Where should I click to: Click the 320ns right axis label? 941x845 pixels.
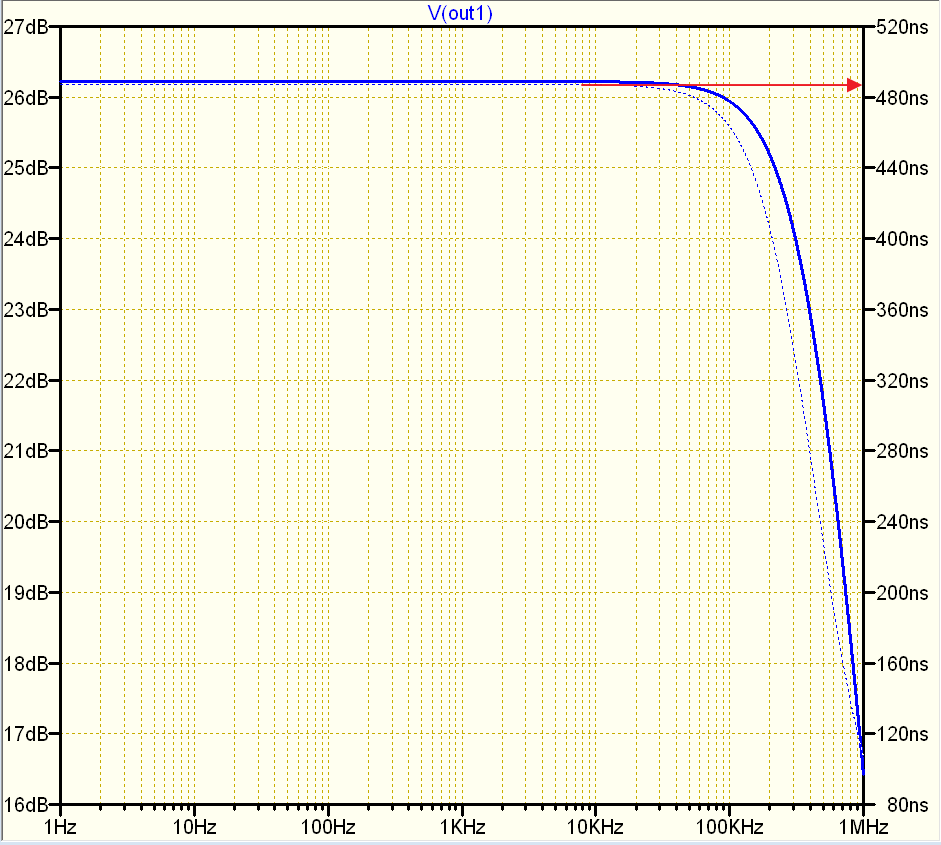pyautogui.click(x=902, y=380)
